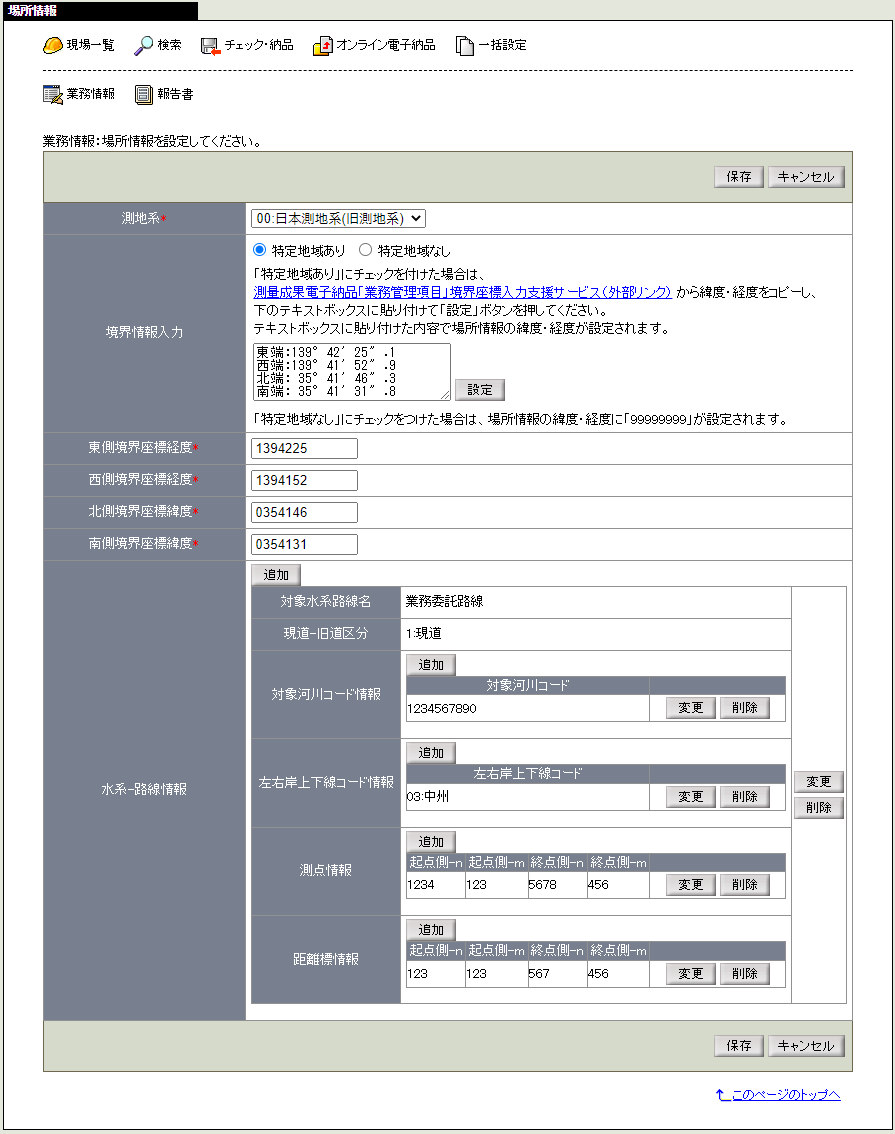This screenshot has height=1134, width=895.
Task: Open チェック・納品 menu item
Action: pos(259,45)
